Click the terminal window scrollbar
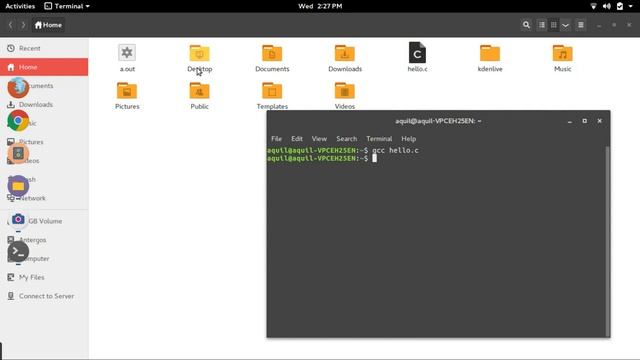The image size is (640, 360). (607, 241)
